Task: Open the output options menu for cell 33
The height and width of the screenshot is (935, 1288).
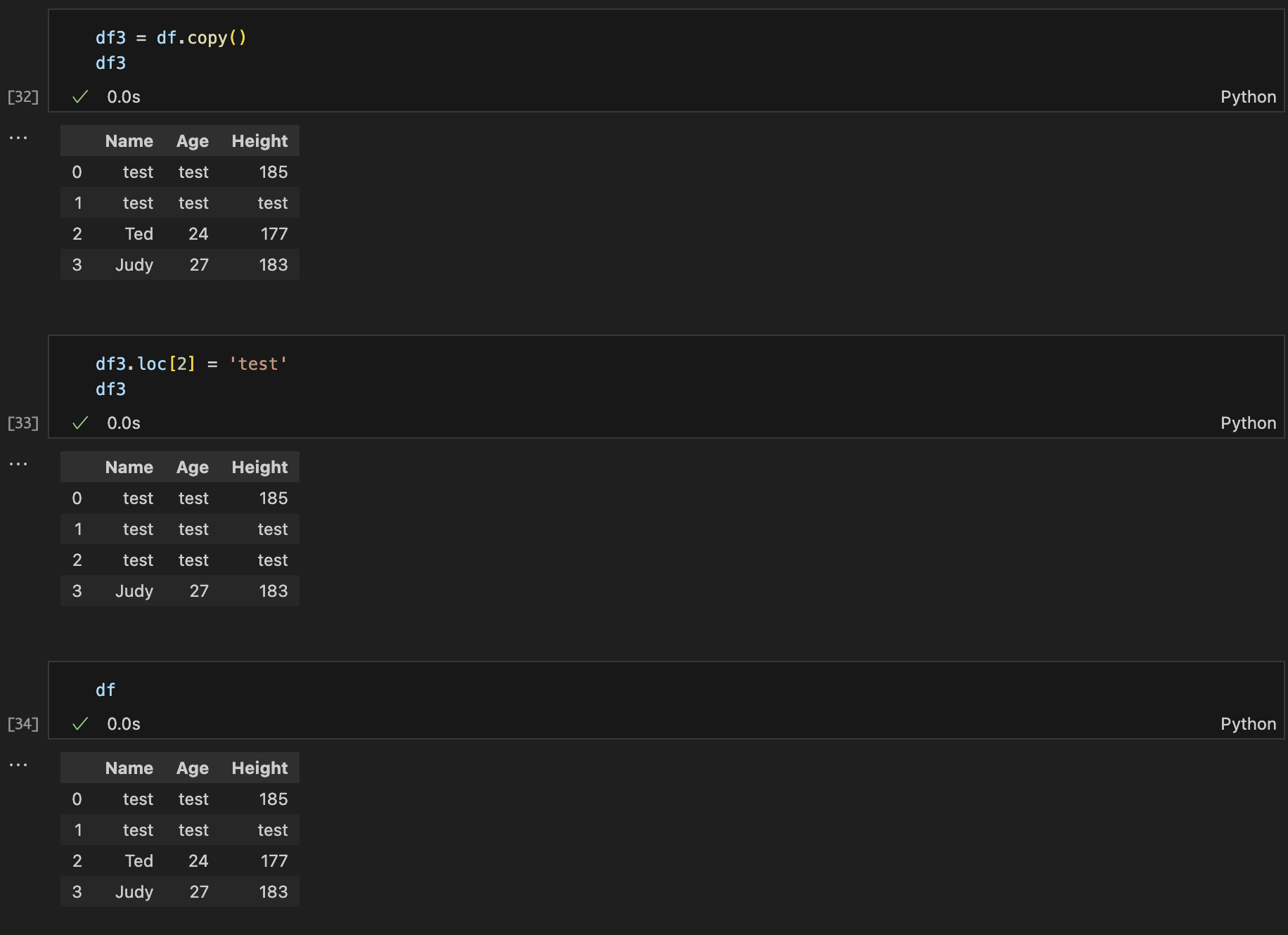Action: click(18, 463)
